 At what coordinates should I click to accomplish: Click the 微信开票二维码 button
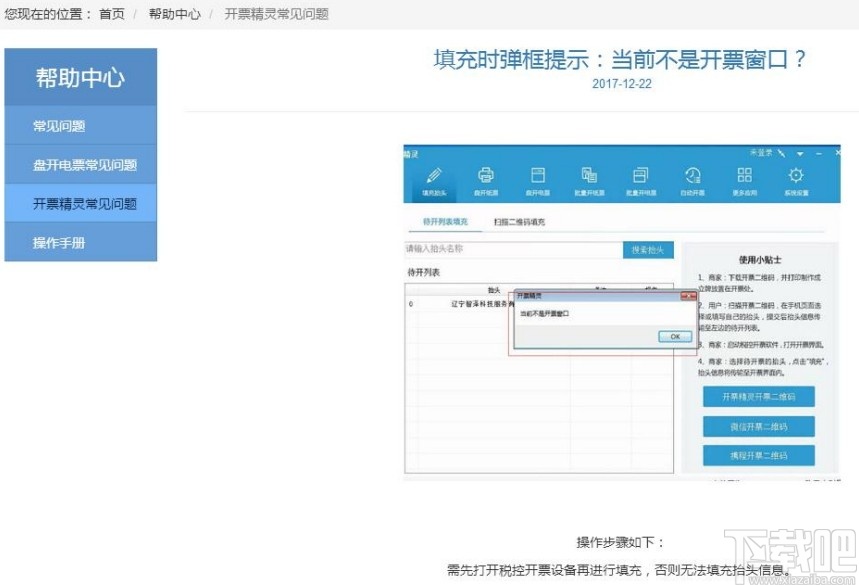[759, 426]
